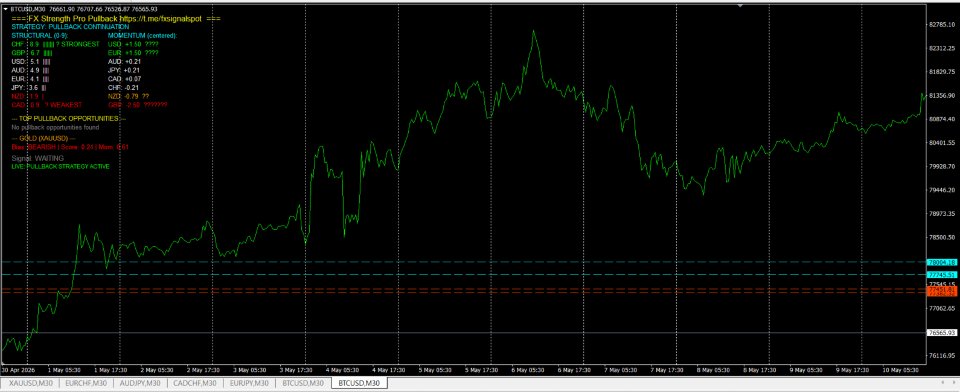Click the 'NZD: -0.79' momentum row

[129, 96]
